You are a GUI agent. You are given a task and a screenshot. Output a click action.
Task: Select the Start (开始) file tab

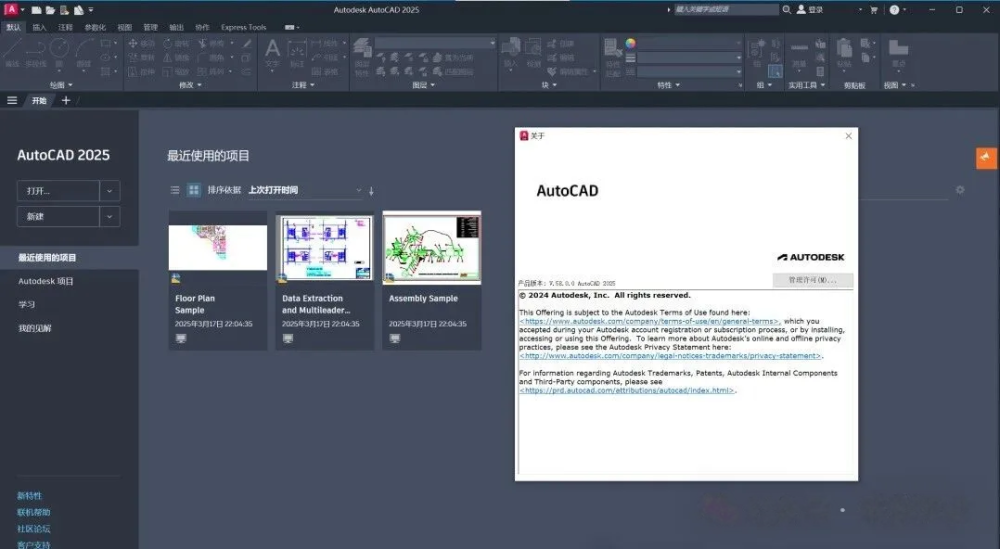(x=40, y=100)
